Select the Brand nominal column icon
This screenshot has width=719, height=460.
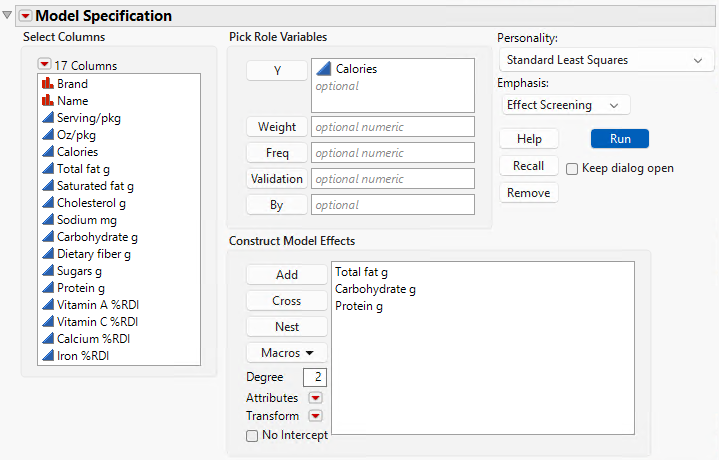coord(47,84)
